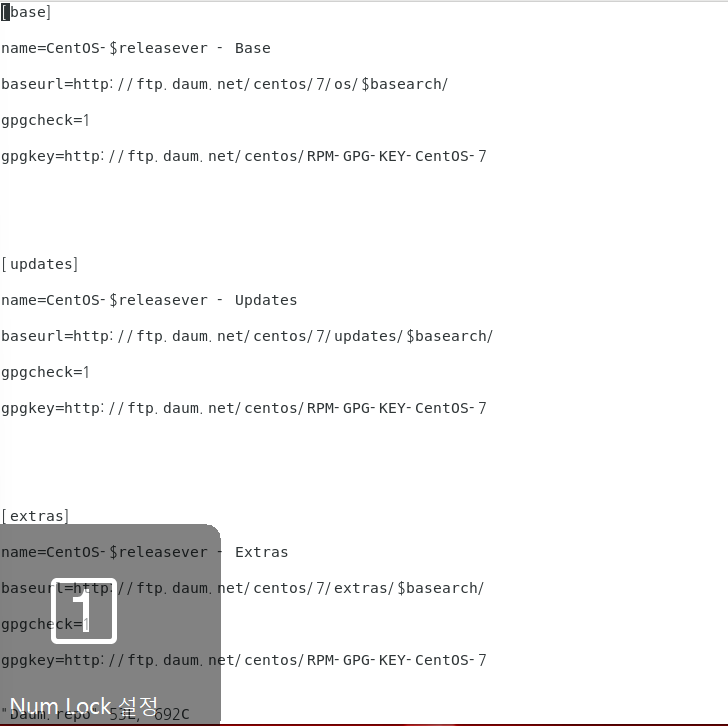728x726 pixels.
Task: Click the baseurl line ending in os/$basearch/
Action: click(225, 84)
